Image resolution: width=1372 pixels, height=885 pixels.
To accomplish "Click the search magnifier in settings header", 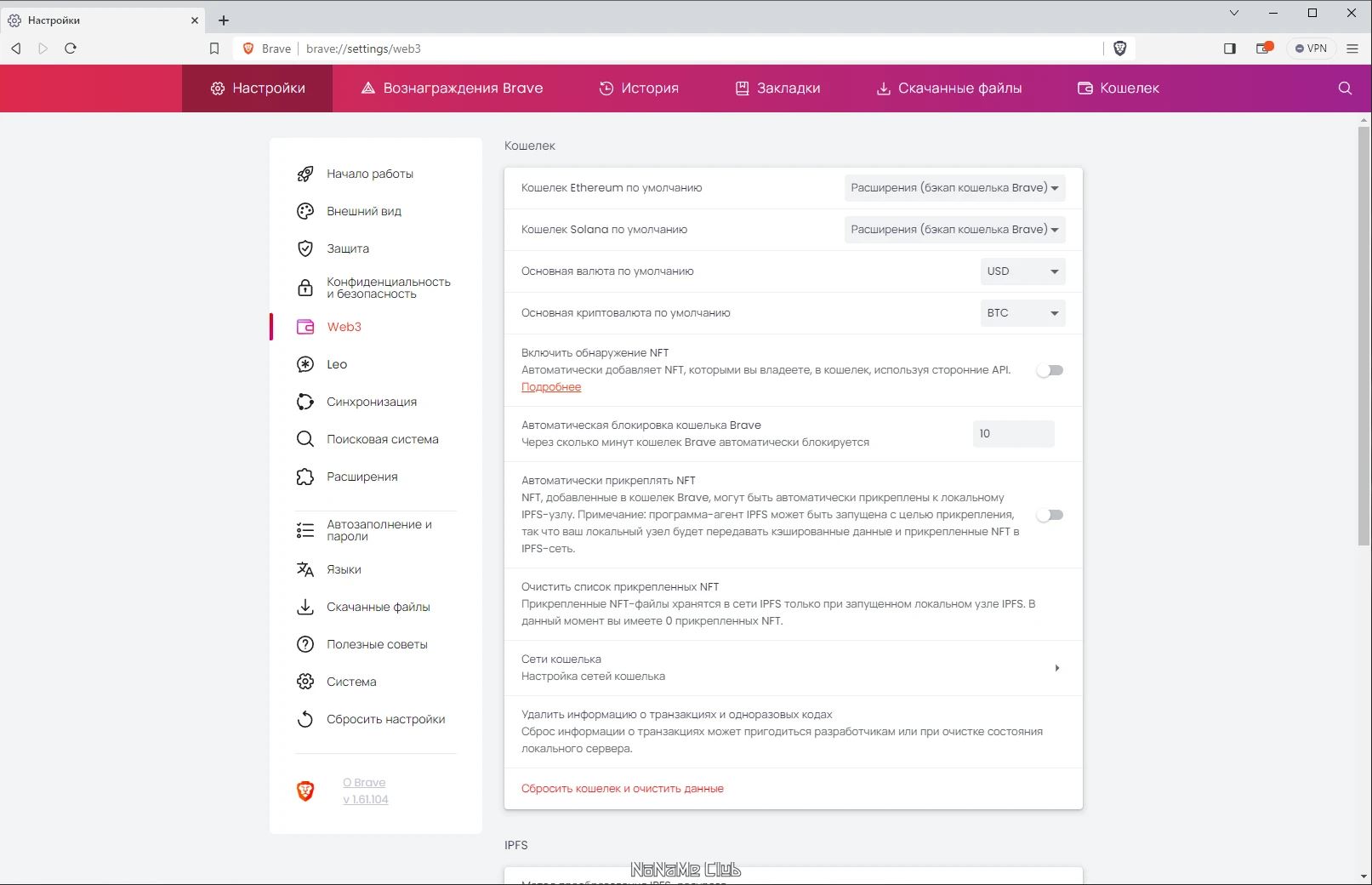I will pyautogui.click(x=1345, y=88).
